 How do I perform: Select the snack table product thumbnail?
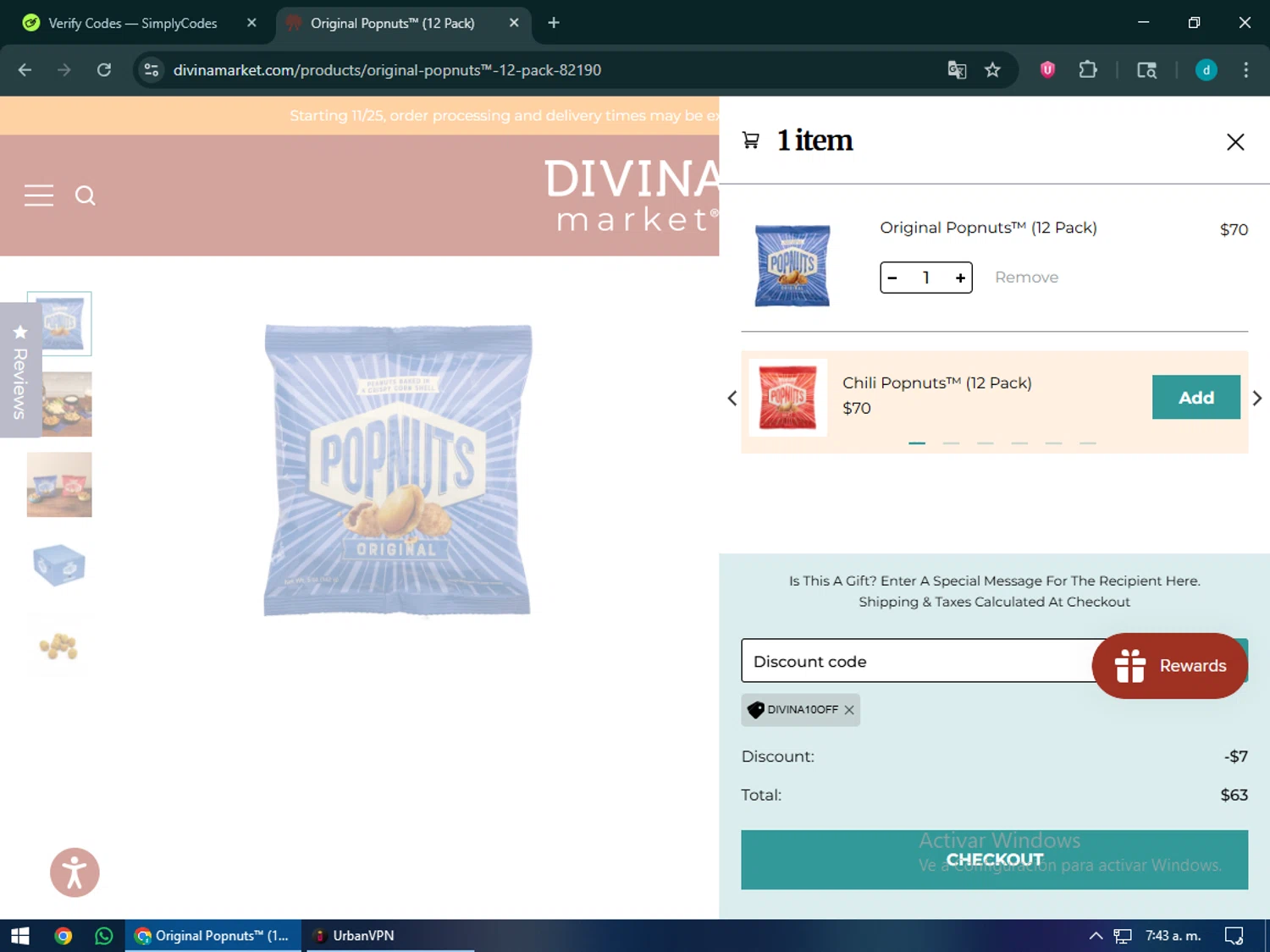click(59, 404)
